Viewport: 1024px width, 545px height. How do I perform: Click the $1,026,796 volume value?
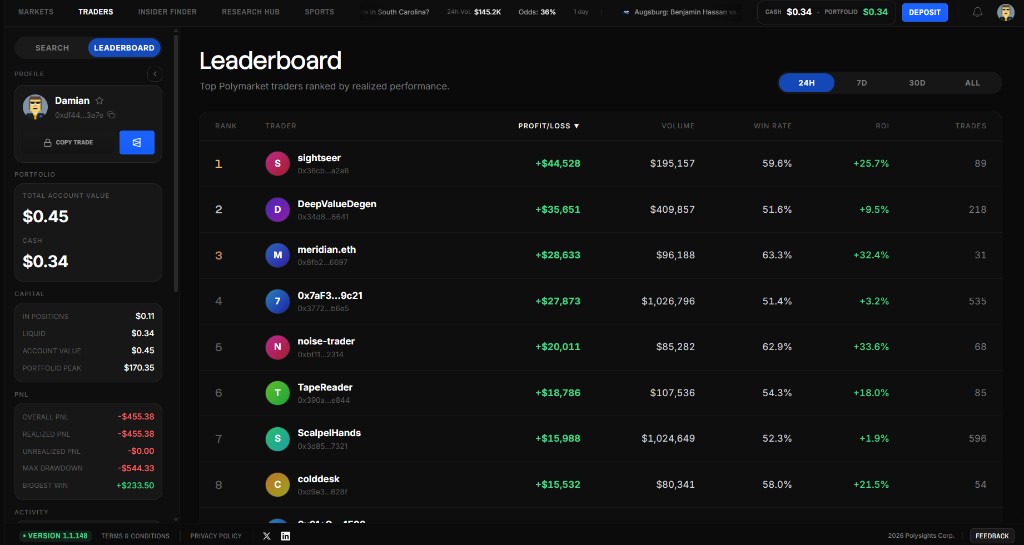coord(668,302)
